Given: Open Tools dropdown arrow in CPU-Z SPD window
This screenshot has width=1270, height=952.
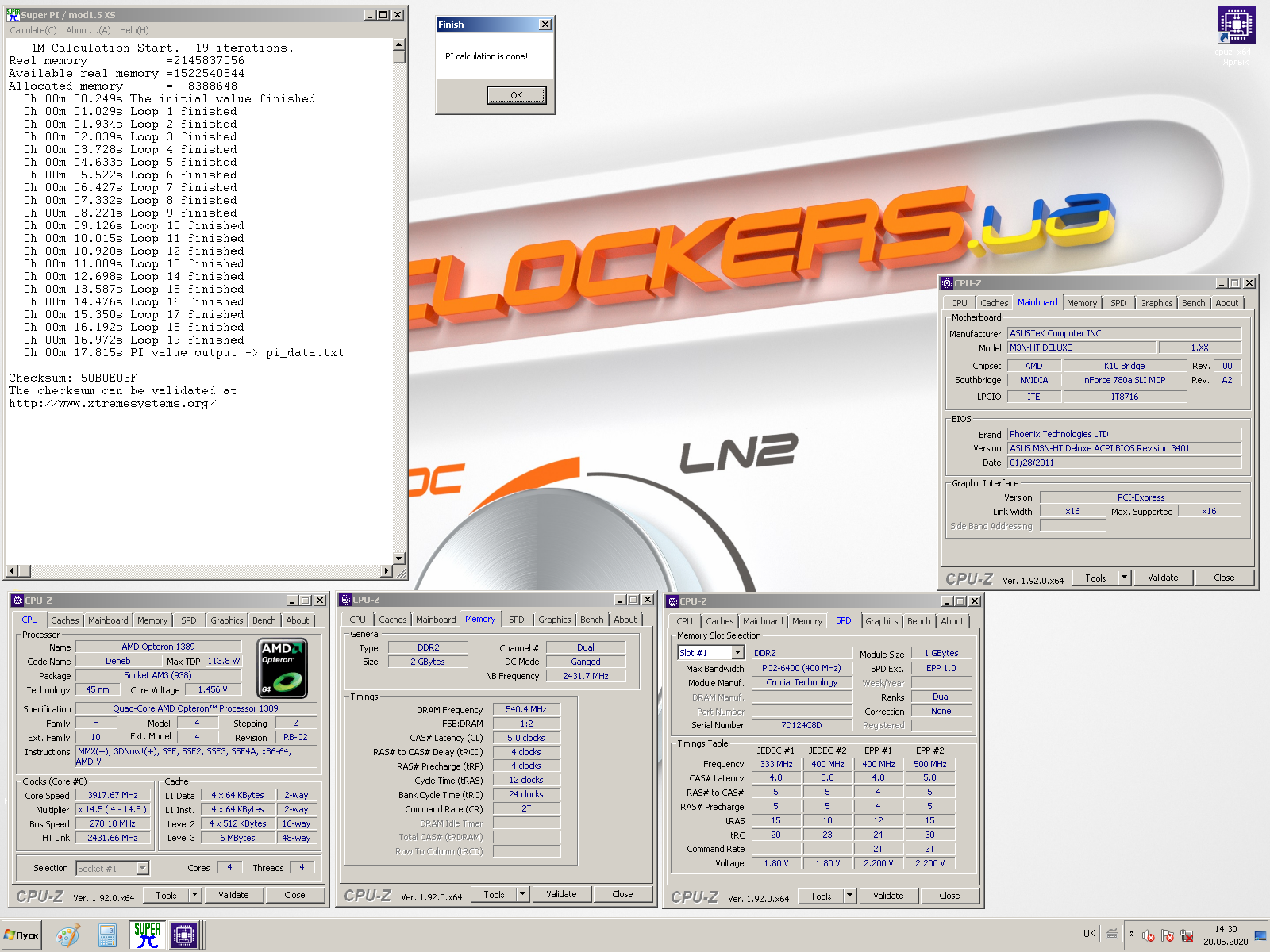Looking at the screenshot, I should 849,896.
